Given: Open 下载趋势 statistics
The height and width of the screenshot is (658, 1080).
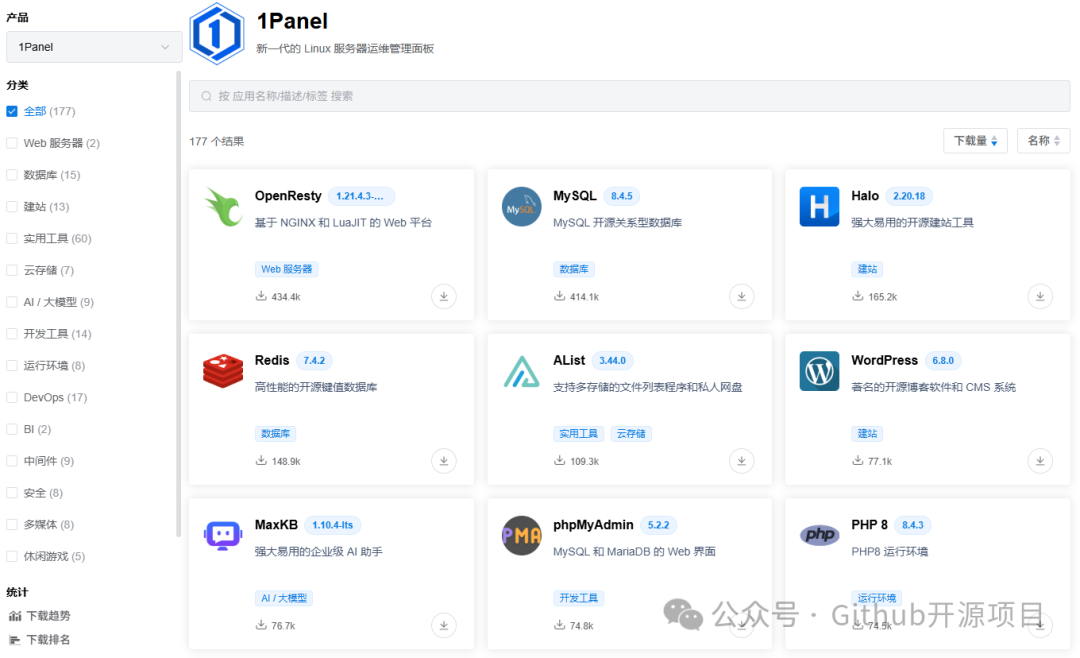Looking at the screenshot, I should pyautogui.click(x=40, y=616).
